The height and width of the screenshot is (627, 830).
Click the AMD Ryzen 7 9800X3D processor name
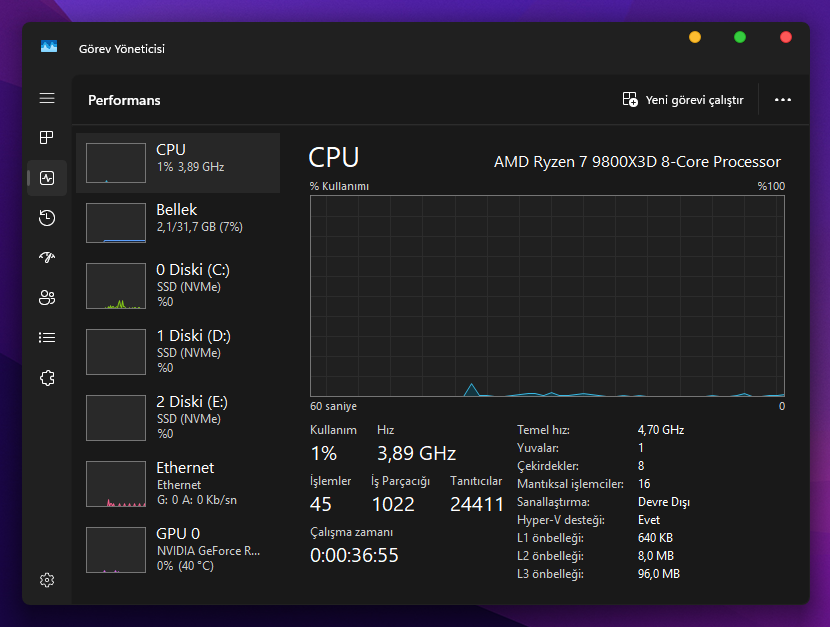click(x=637, y=161)
